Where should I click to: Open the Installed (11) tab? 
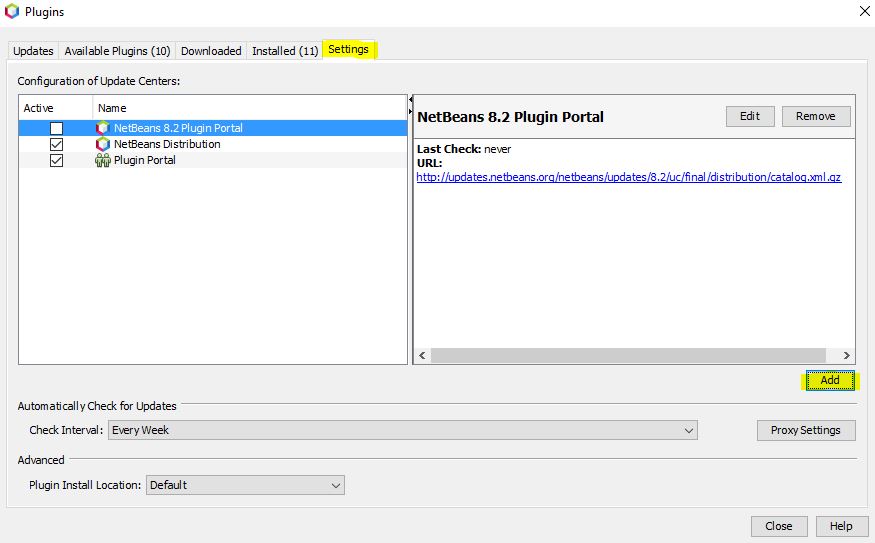click(x=285, y=51)
